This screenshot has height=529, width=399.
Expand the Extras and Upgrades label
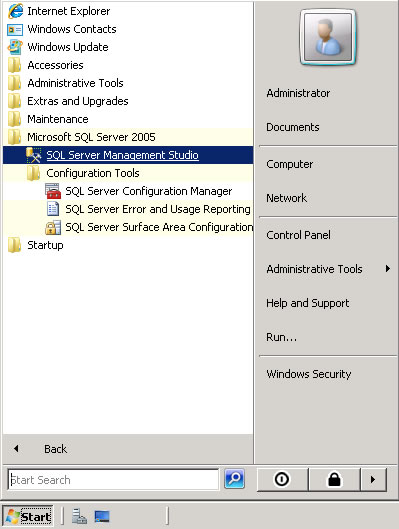(78, 101)
